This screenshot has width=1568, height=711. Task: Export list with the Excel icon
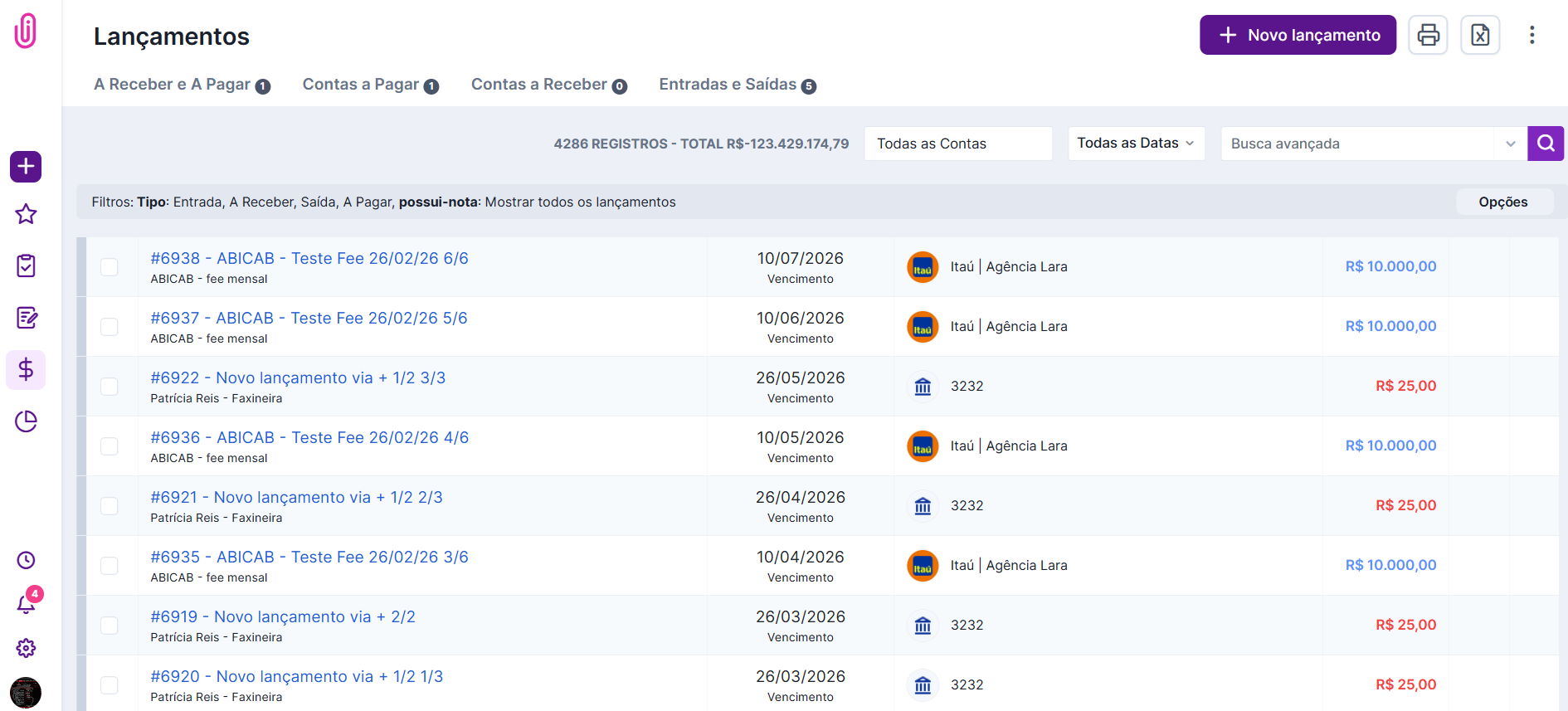pos(1480,35)
